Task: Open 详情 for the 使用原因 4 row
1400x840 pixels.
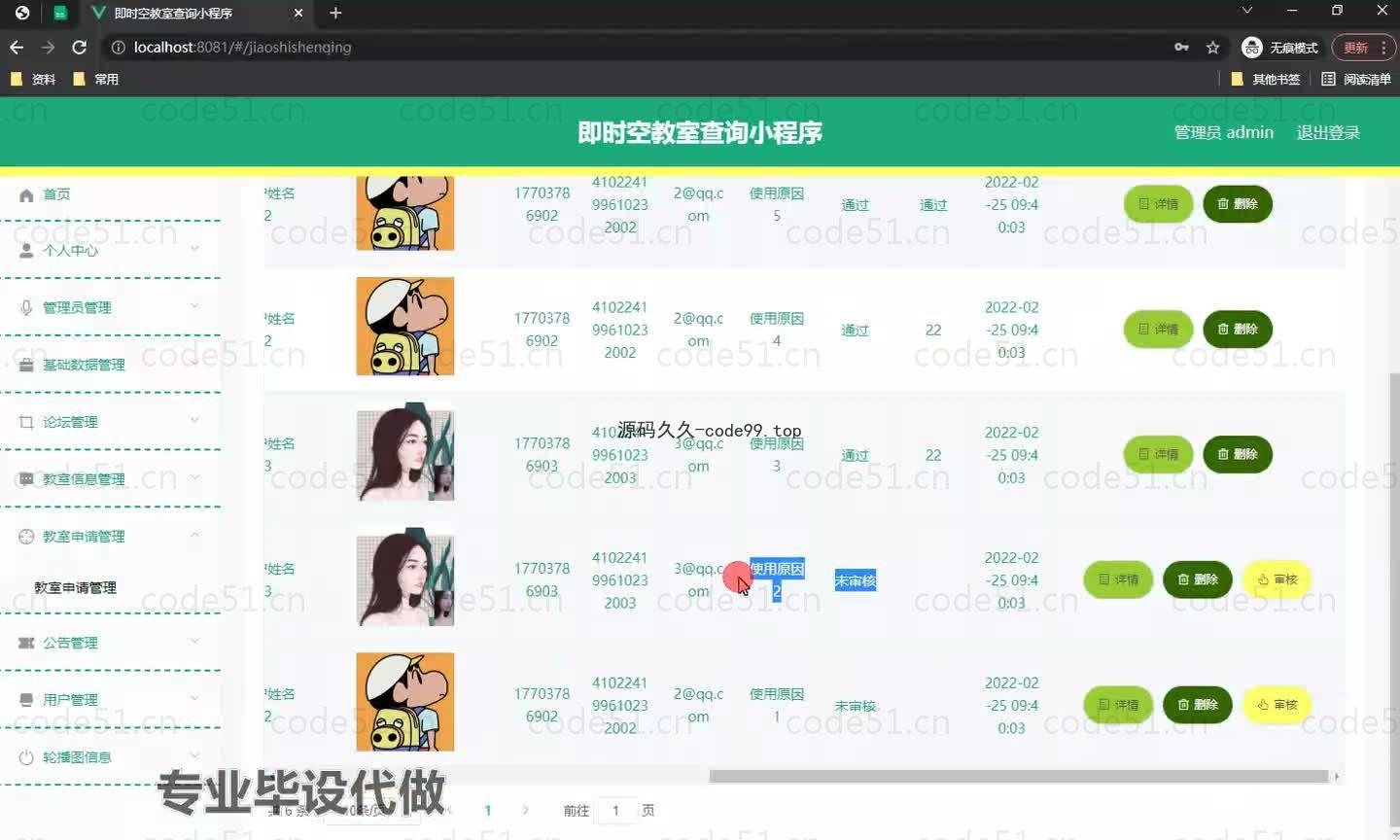Action: tap(1158, 329)
